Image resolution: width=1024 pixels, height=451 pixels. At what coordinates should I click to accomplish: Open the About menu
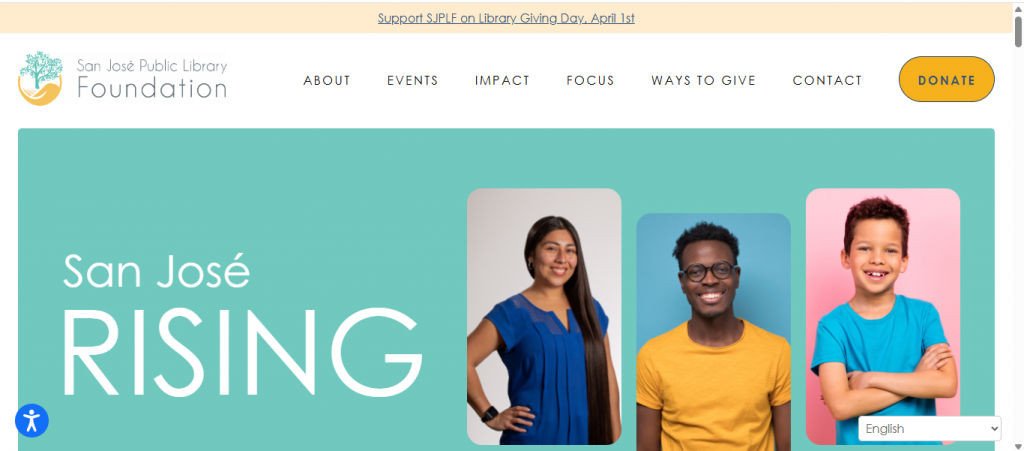tap(327, 80)
